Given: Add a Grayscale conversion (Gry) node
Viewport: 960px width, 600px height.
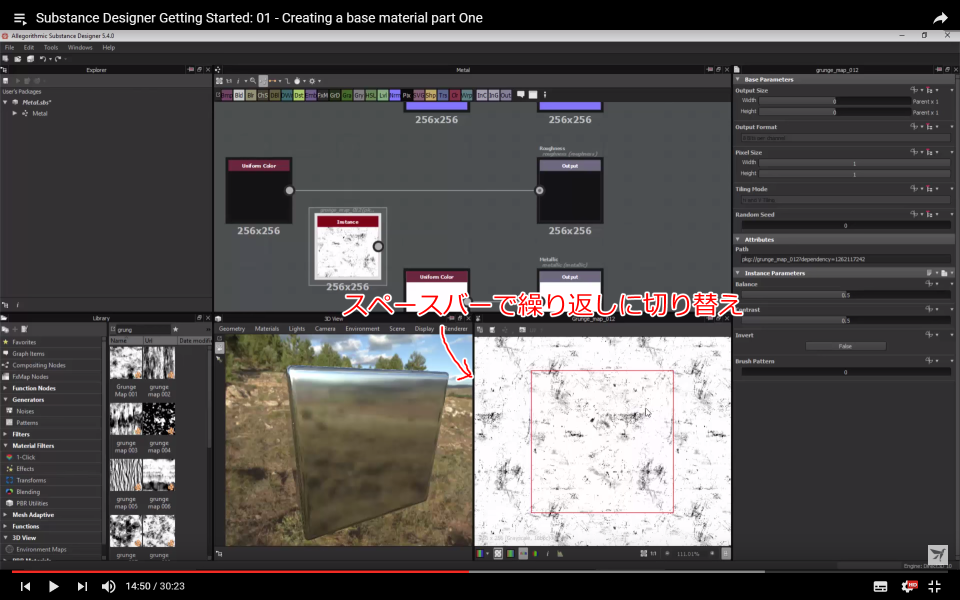Looking at the screenshot, I should [359, 96].
